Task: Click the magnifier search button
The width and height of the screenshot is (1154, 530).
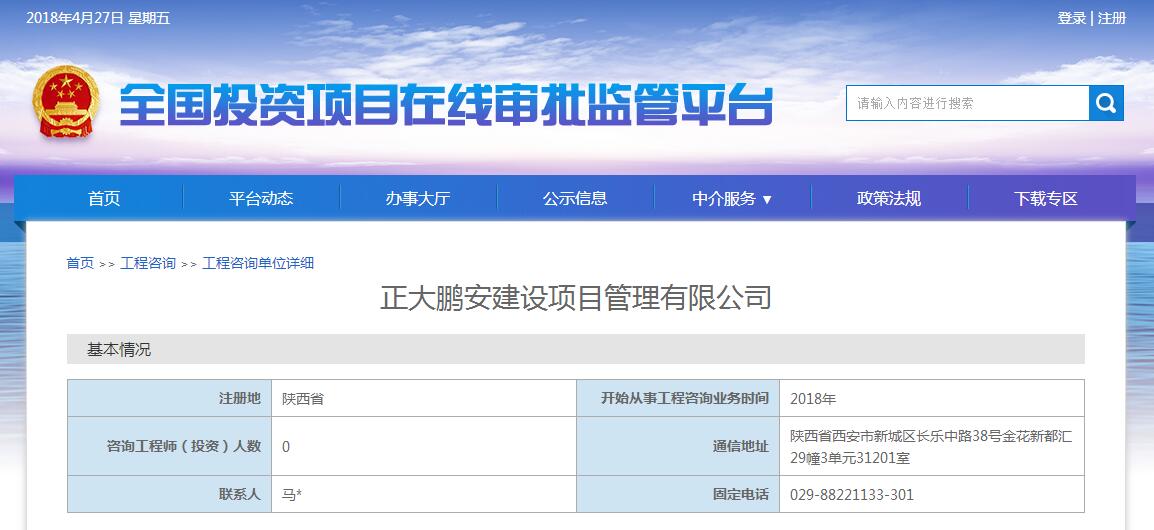Action: [x=1106, y=103]
